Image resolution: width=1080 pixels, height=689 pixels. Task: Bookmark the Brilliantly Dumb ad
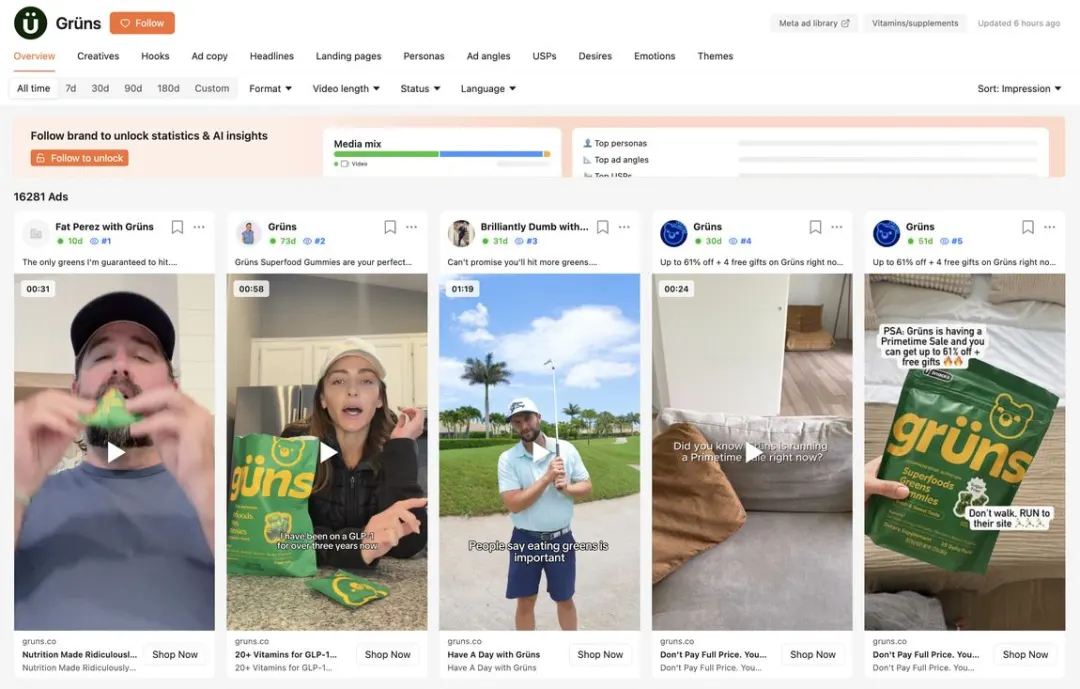pyautogui.click(x=603, y=227)
